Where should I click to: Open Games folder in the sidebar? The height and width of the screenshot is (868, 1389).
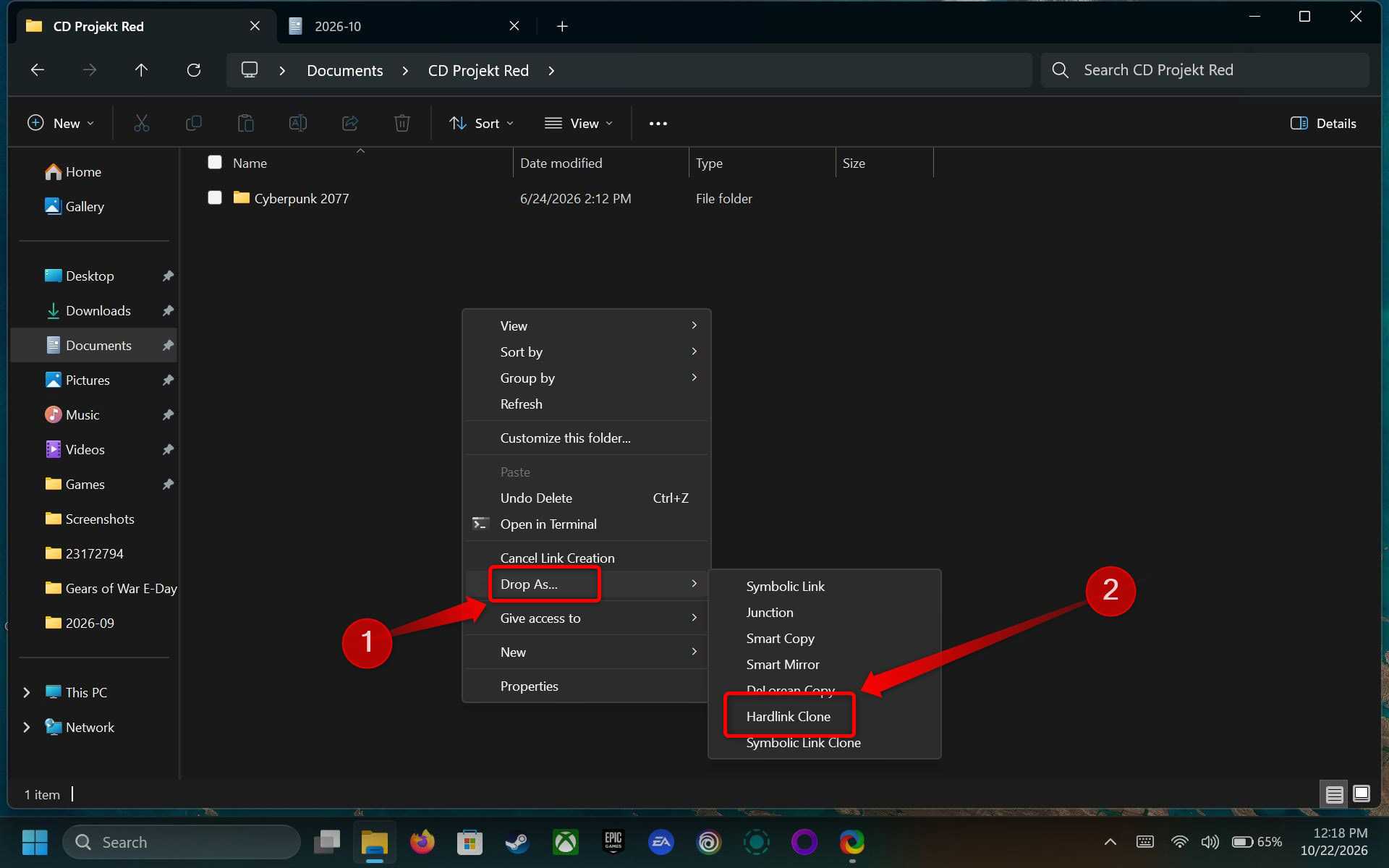(85, 485)
